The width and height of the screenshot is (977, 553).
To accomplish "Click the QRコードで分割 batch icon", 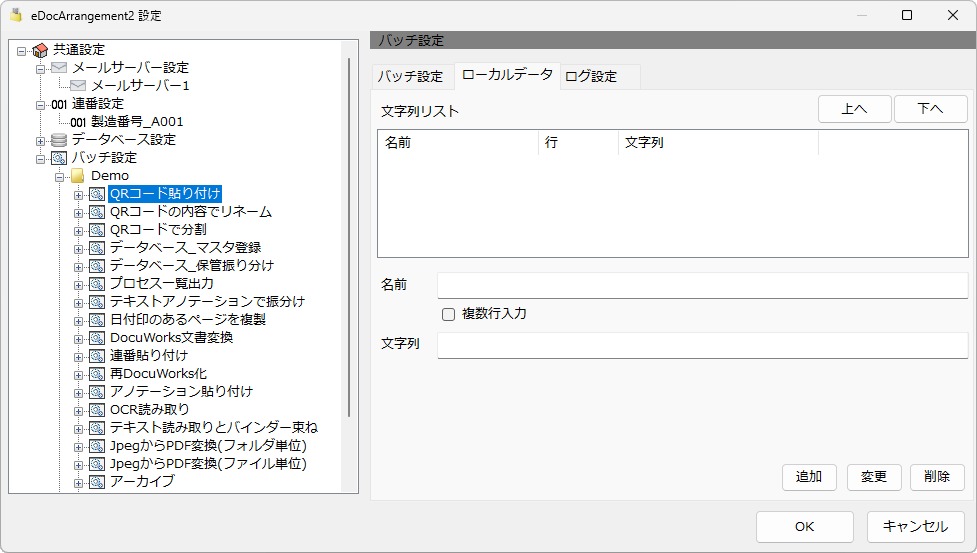I will click(97, 230).
